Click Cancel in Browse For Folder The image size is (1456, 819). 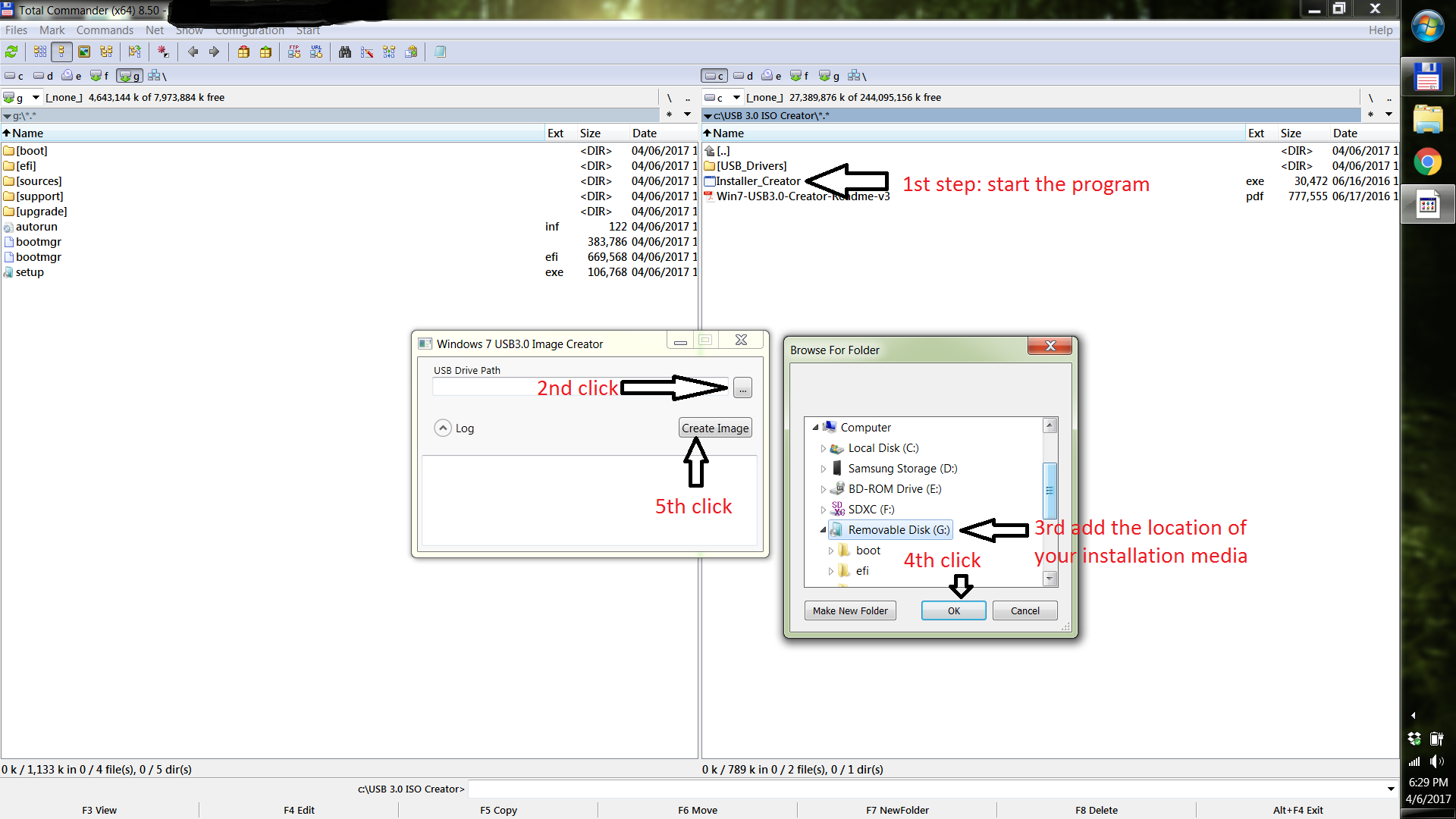point(1025,610)
